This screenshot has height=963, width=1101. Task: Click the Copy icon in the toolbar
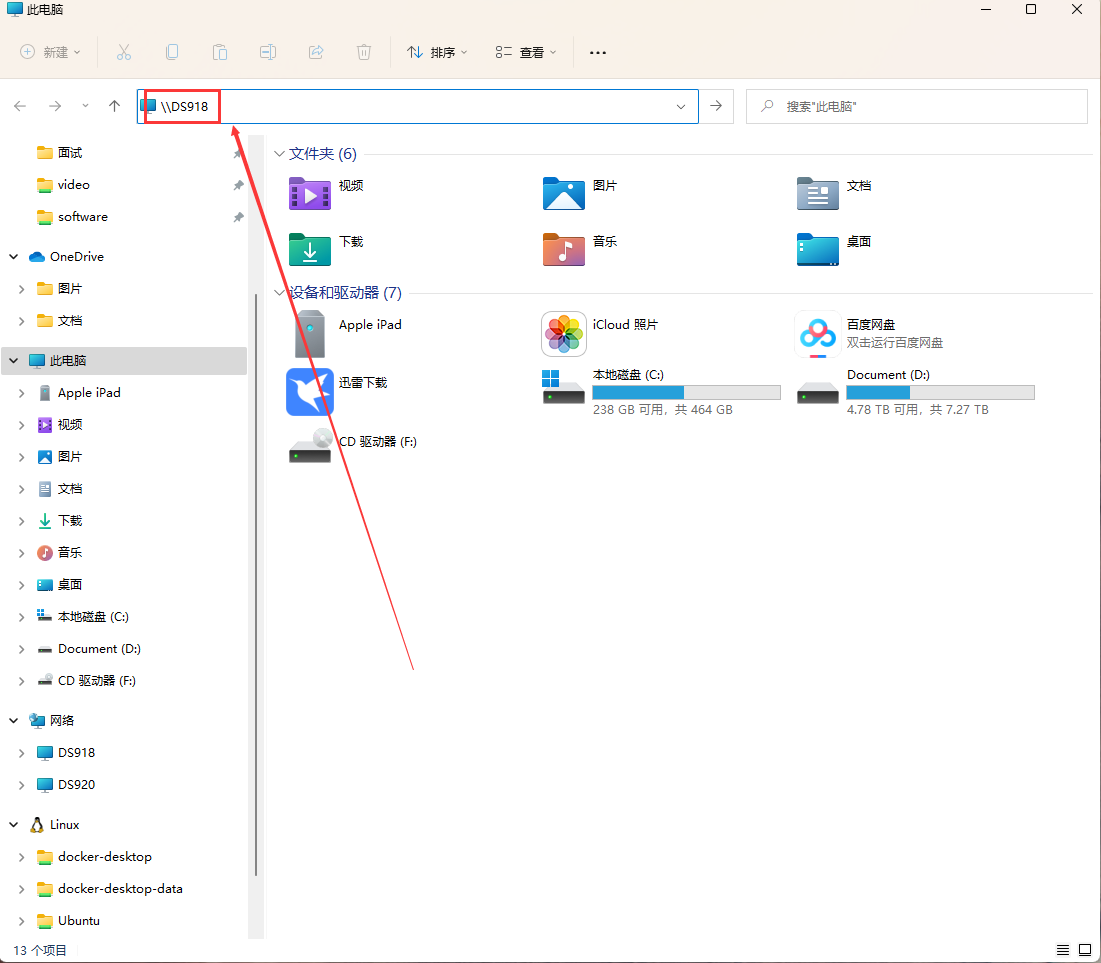[x=172, y=52]
